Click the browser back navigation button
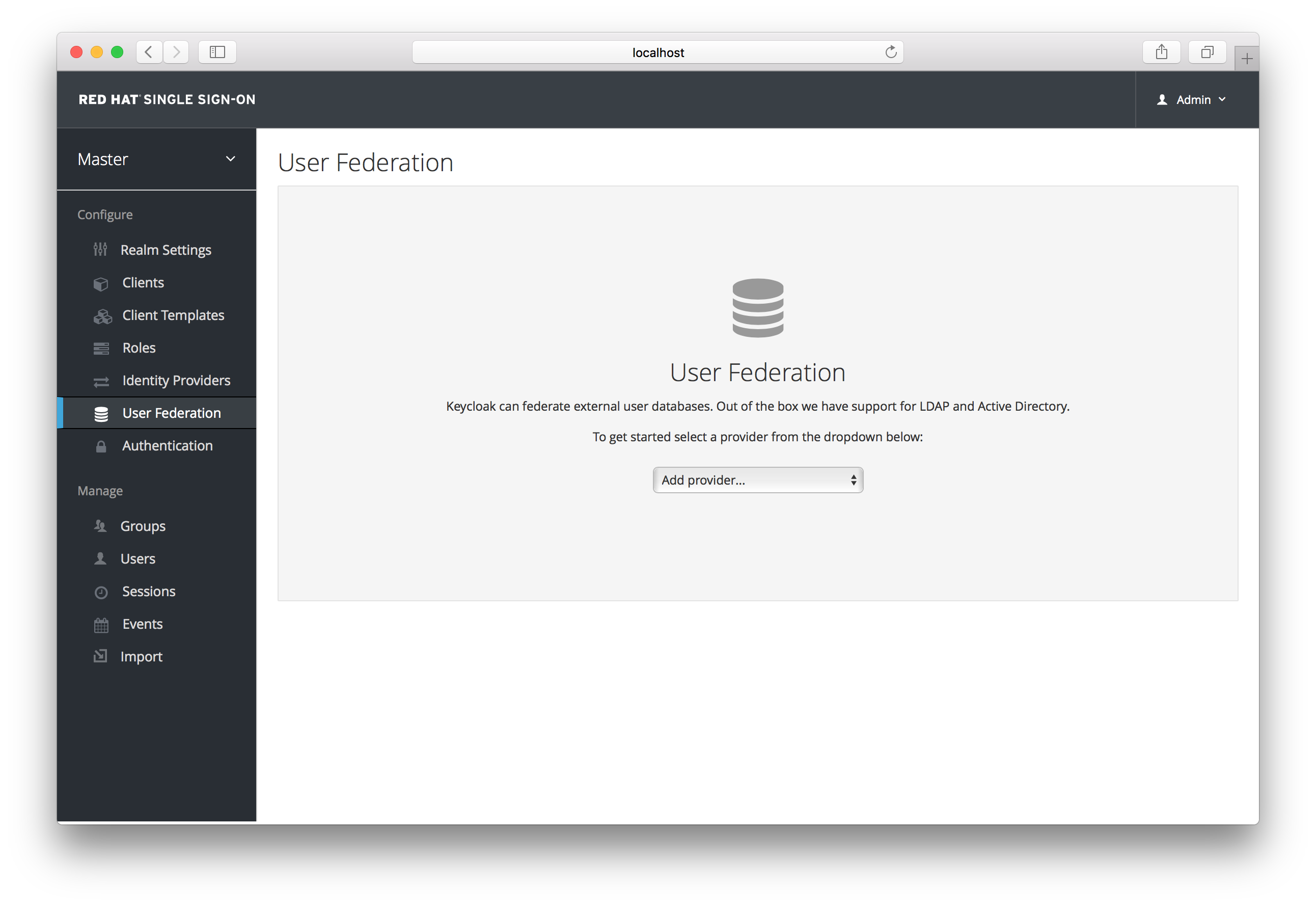The height and width of the screenshot is (906, 1316). point(149,51)
